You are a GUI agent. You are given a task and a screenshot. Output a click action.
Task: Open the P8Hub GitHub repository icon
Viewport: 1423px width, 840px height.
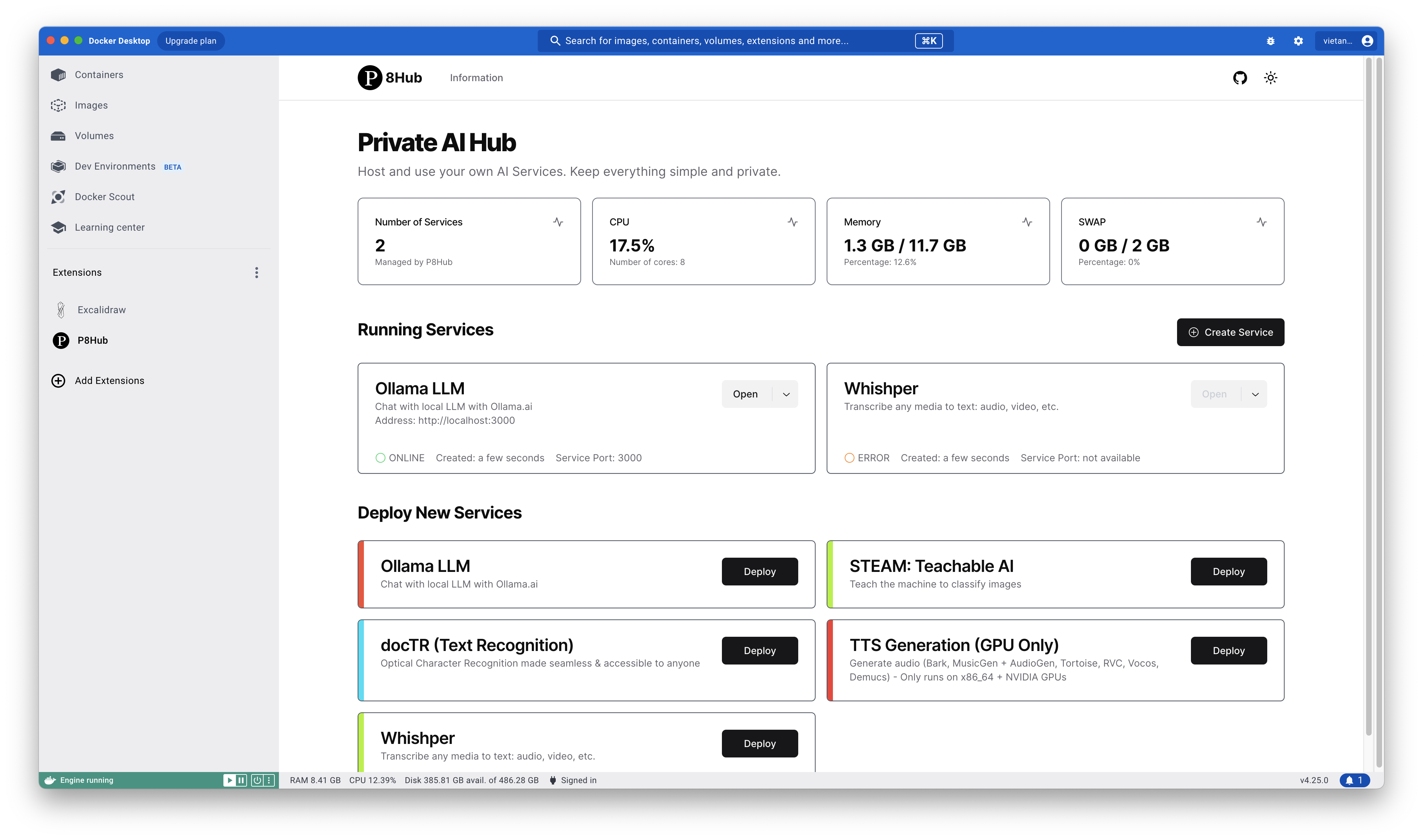(x=1239, y=78)
